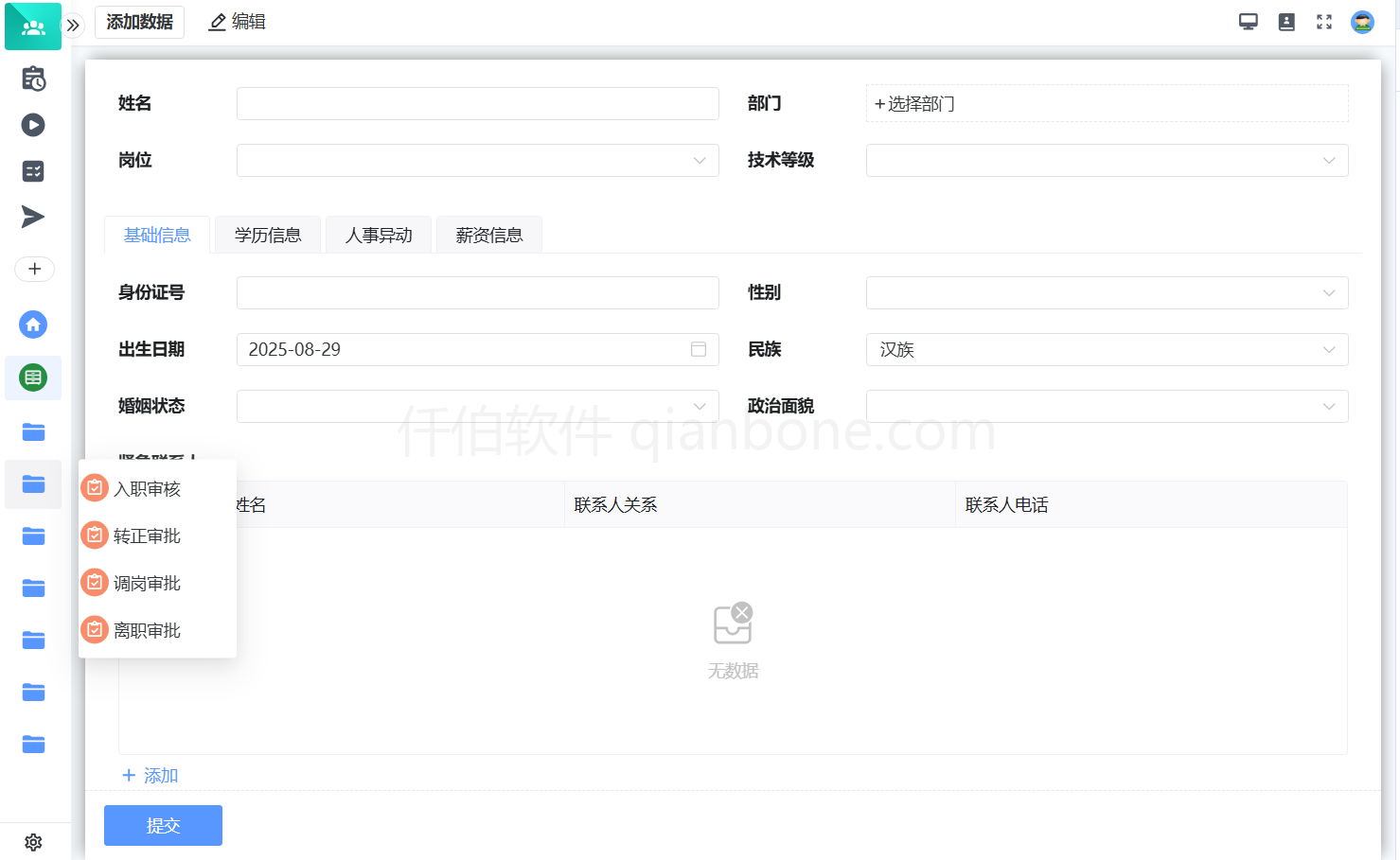Switch to the 薪资信息 tab
This screenshot has width=1400, height=860.
pos(489,236)
